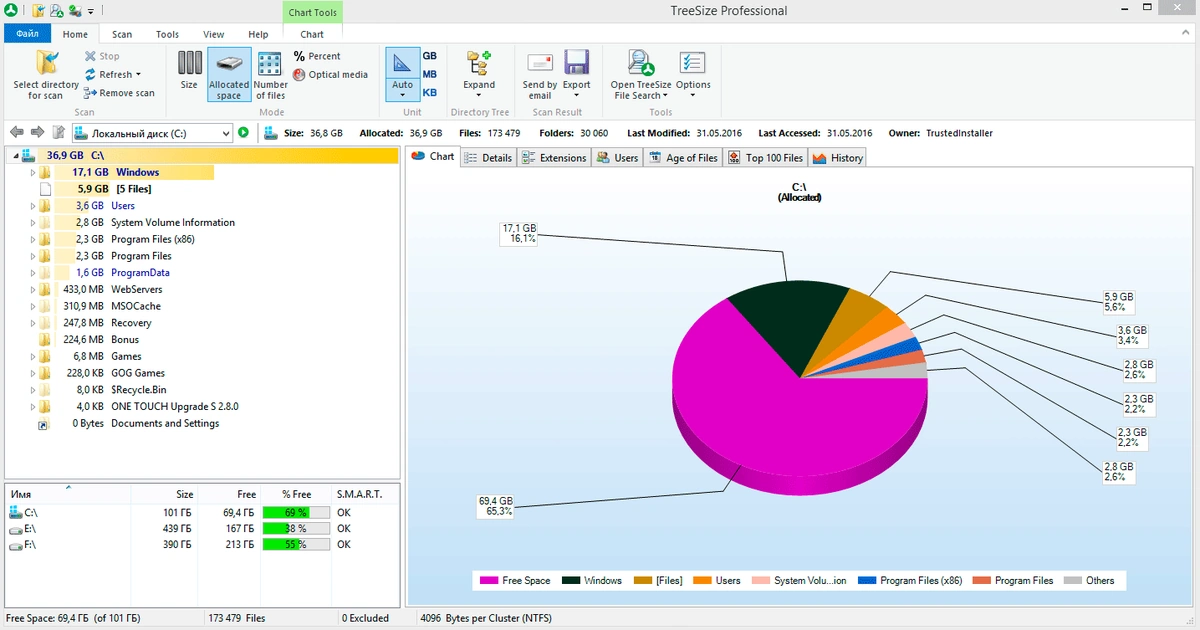1200x630 pixels.
Task: Open the Top 100 Files tab
Action: tap(765, 158)
